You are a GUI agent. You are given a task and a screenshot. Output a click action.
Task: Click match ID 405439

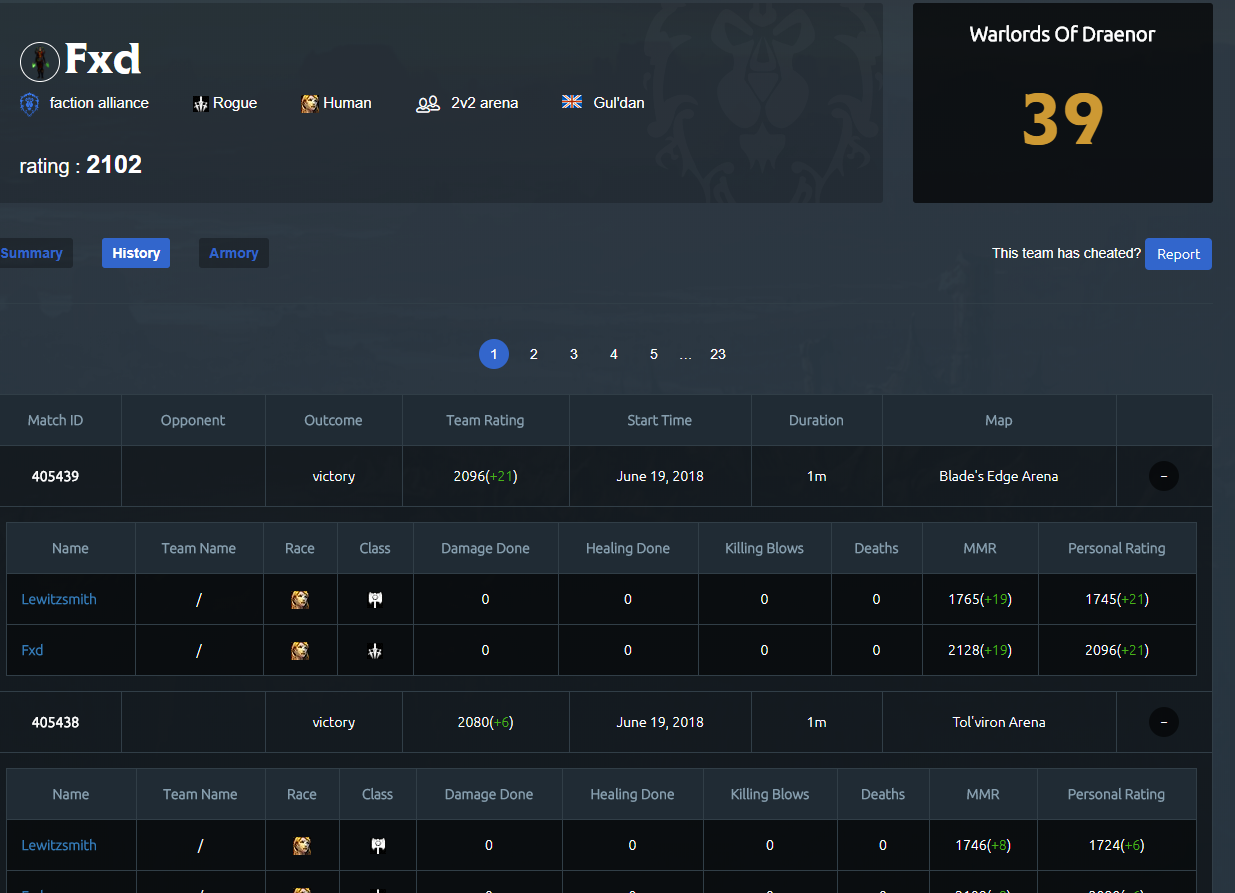tap(55, 476)
